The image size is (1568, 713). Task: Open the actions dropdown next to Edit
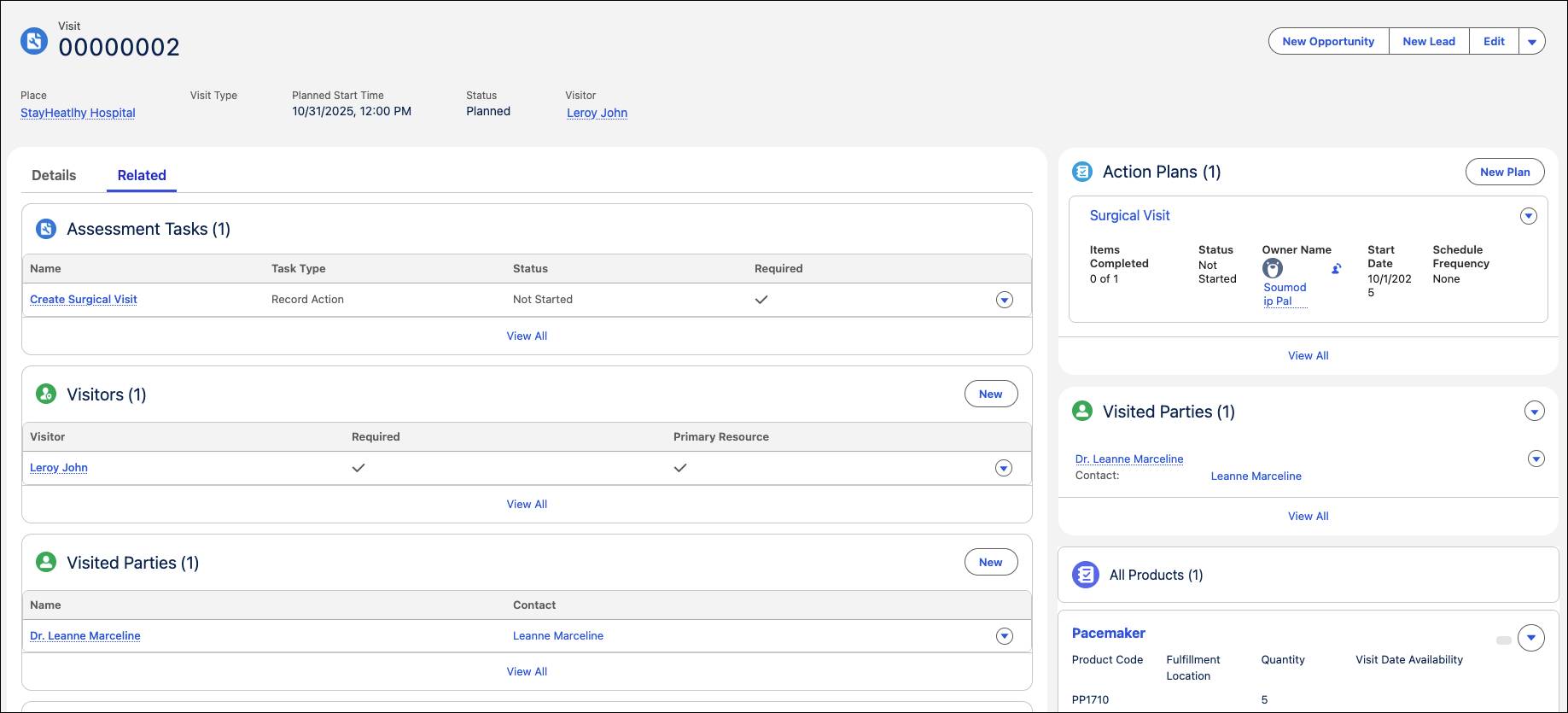pyautogui.click(x=1532, y=41)
